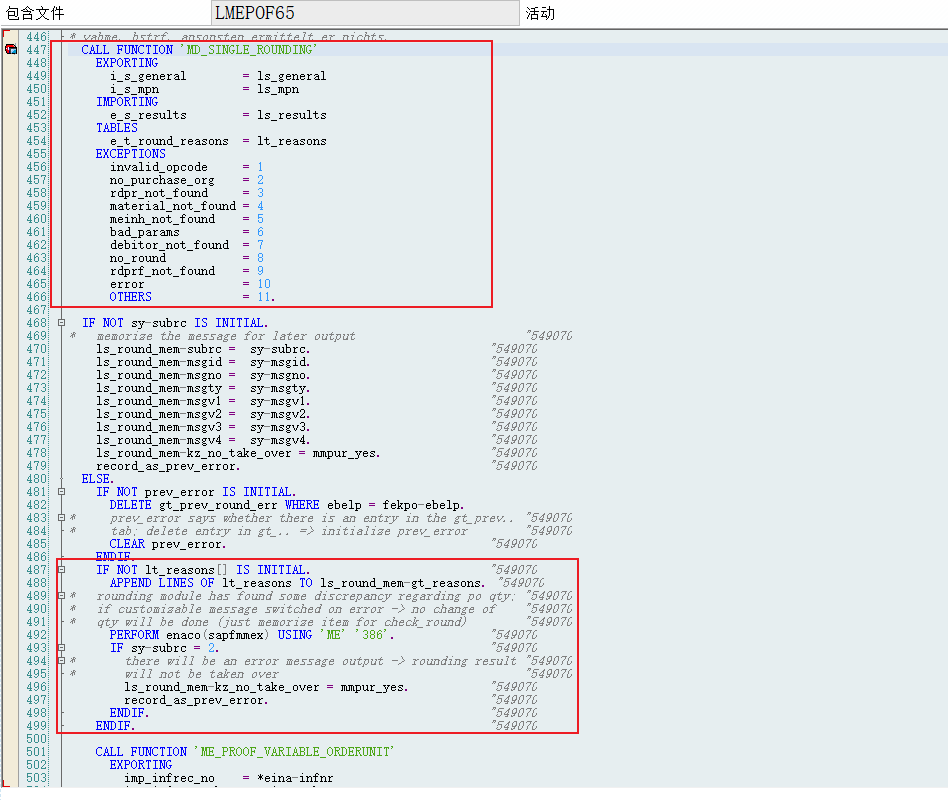Click lt_reasons on line 454
This screenshot has height=800, width=948.
click(292, 141)
